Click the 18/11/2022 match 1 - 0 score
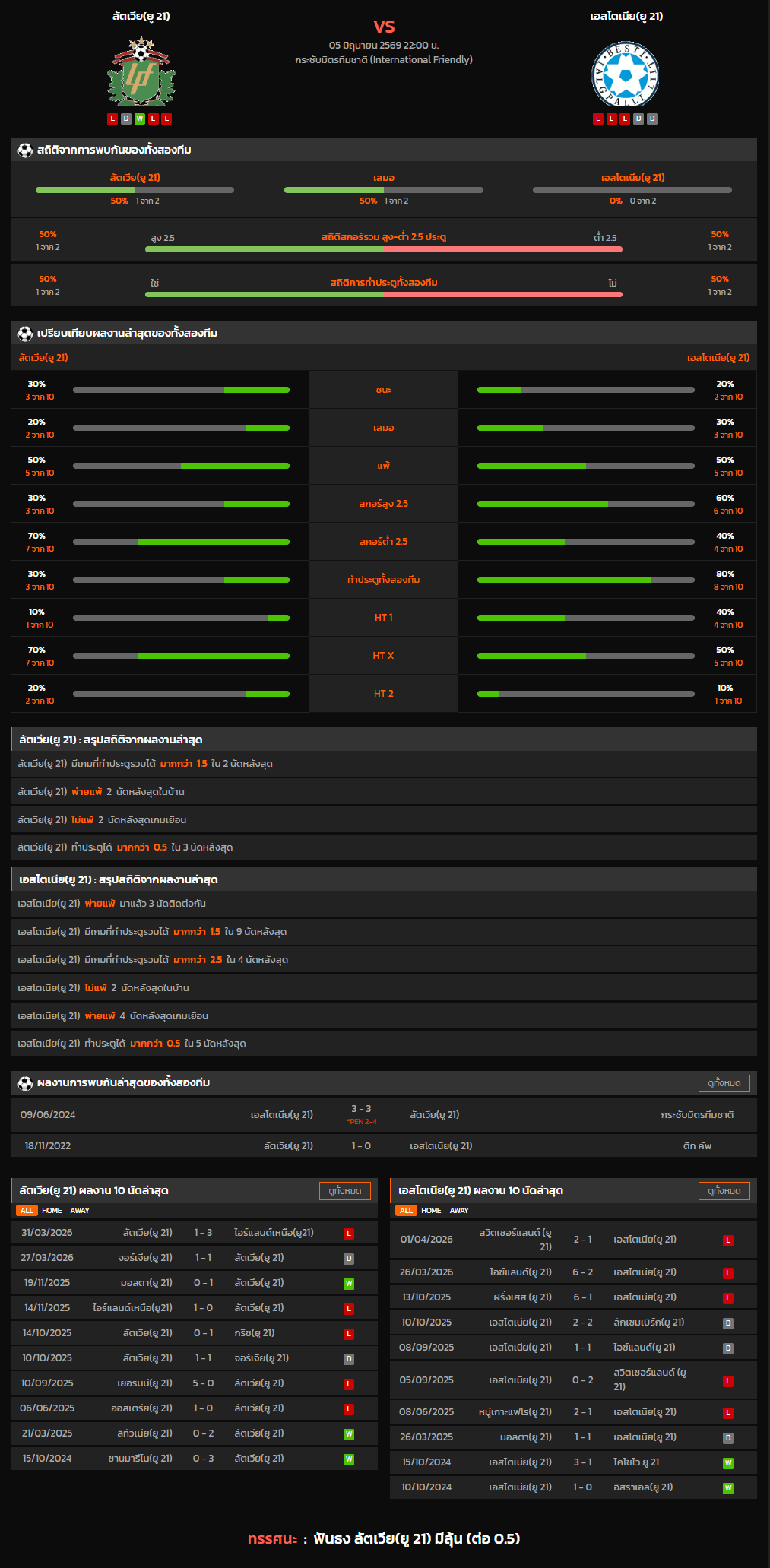Image resolution: width=770 pixels, height=1568 pixels. click(361, 1146)
